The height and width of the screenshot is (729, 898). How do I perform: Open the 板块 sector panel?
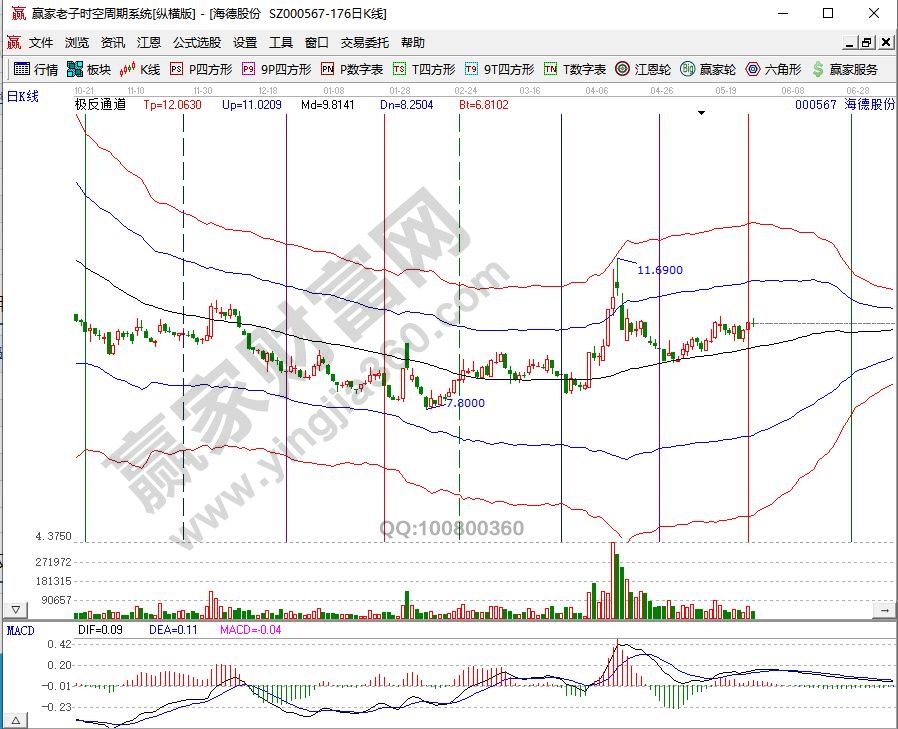tap(88, 69)
